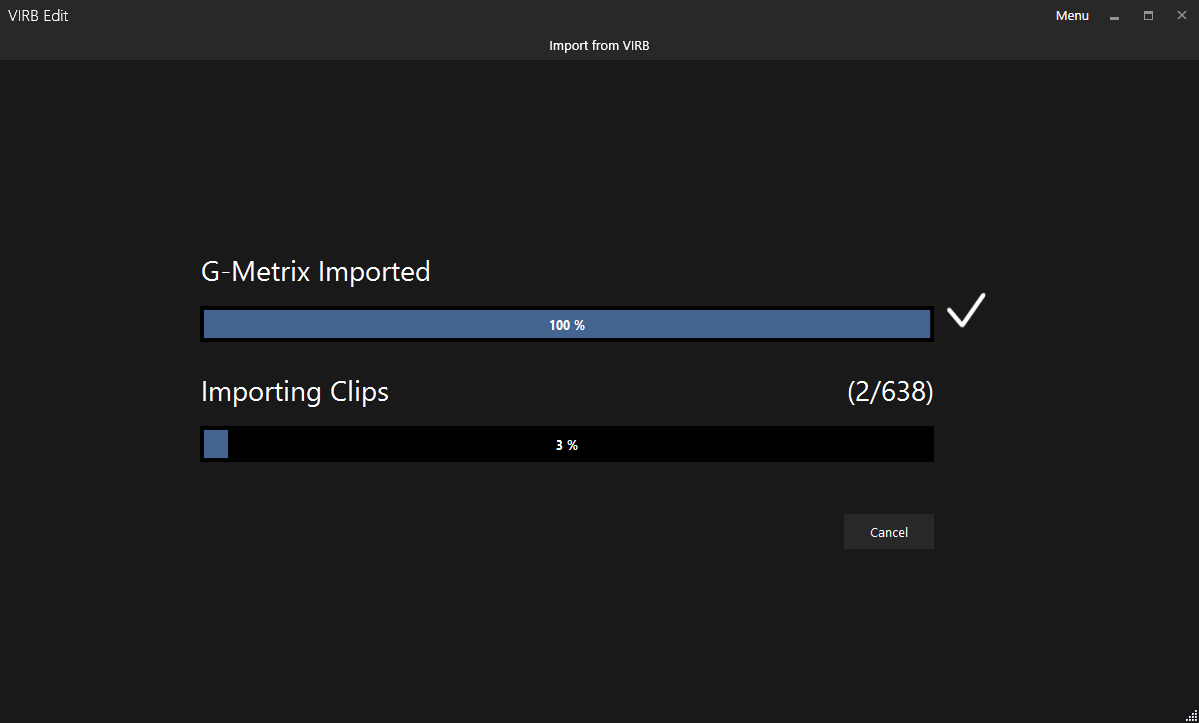Click the "VIRB Edit" application title

(38, 16)
